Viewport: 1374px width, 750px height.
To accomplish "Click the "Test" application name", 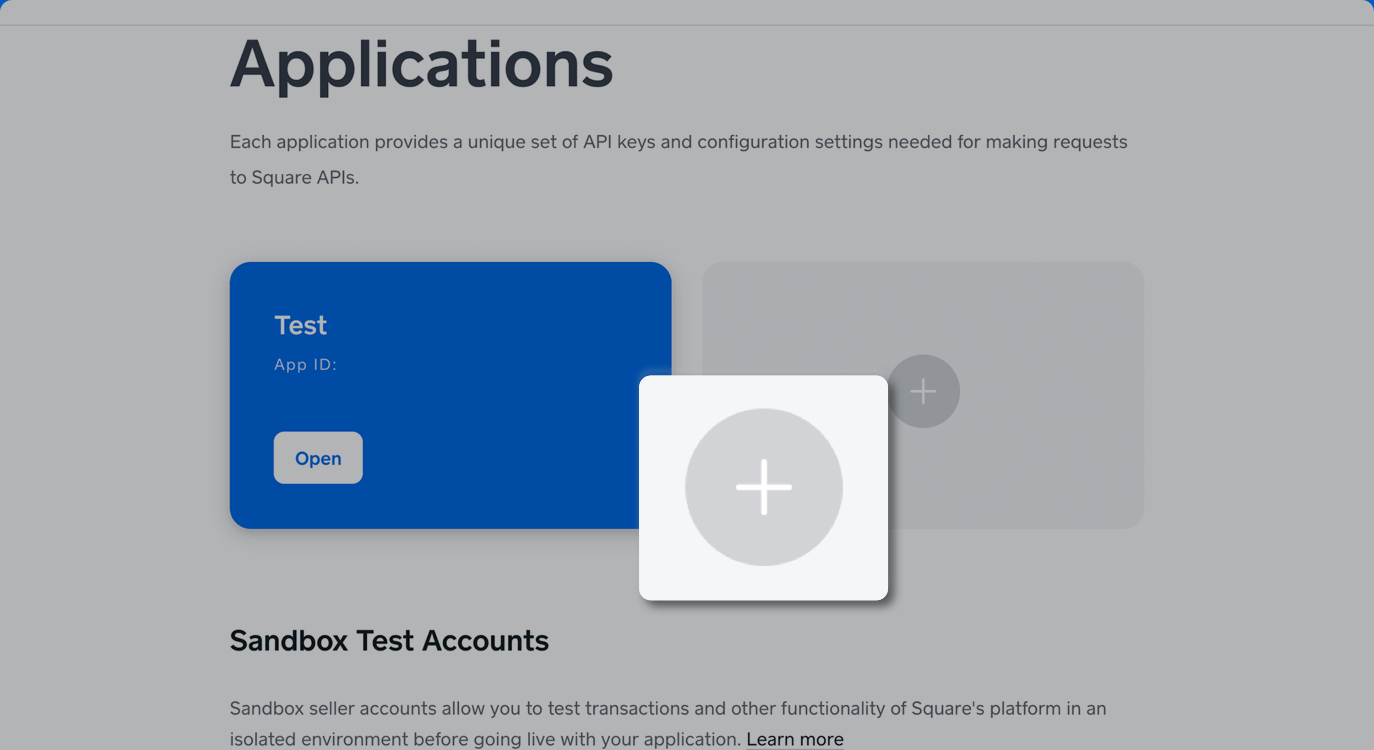I will tap(301, 325).
